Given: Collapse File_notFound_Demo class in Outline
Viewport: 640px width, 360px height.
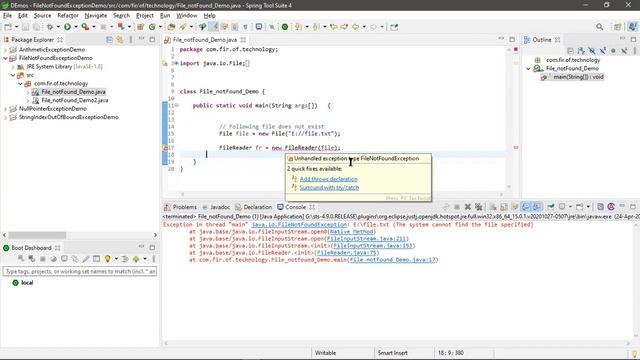Looking at the screenshot, I should 529,69.
